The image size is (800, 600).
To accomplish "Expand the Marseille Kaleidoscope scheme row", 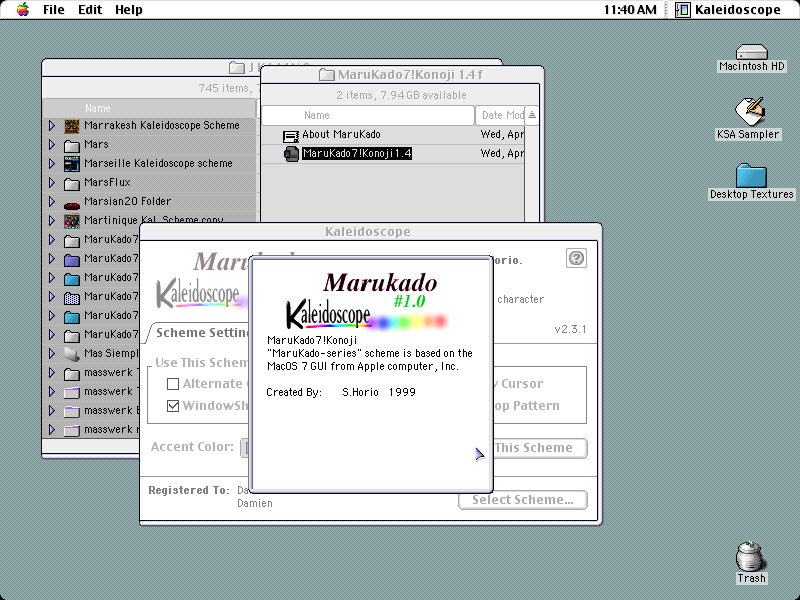I will pyautogui.click(x=52, y=163).
